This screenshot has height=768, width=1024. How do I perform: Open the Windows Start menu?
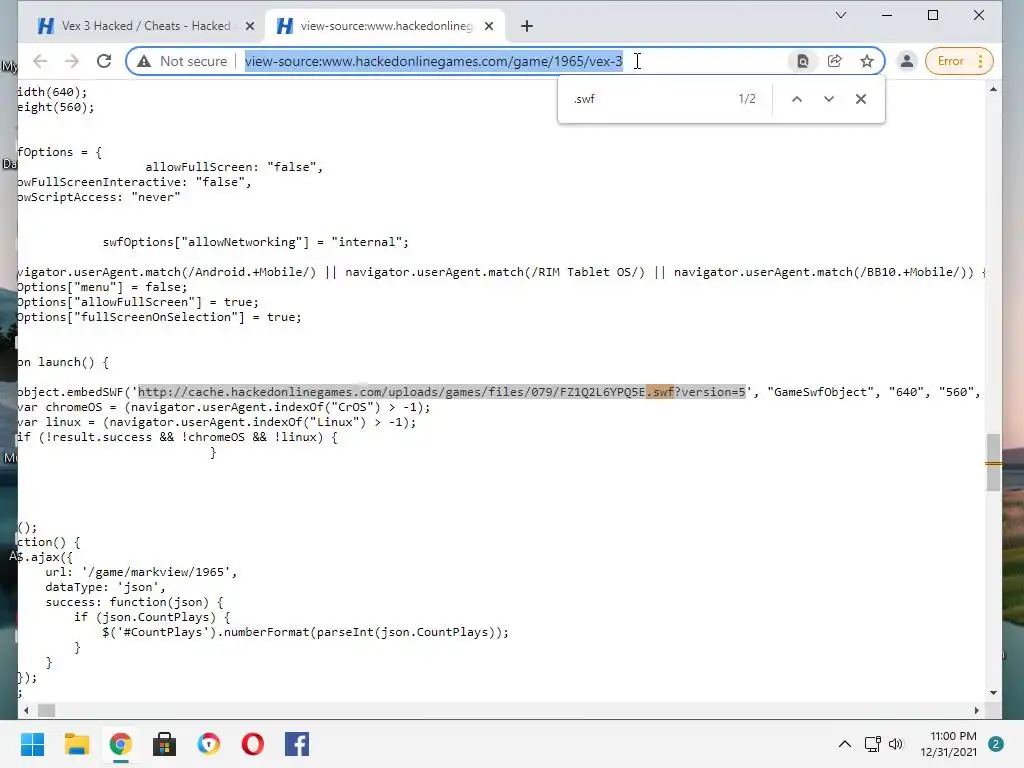click(33, 744)
